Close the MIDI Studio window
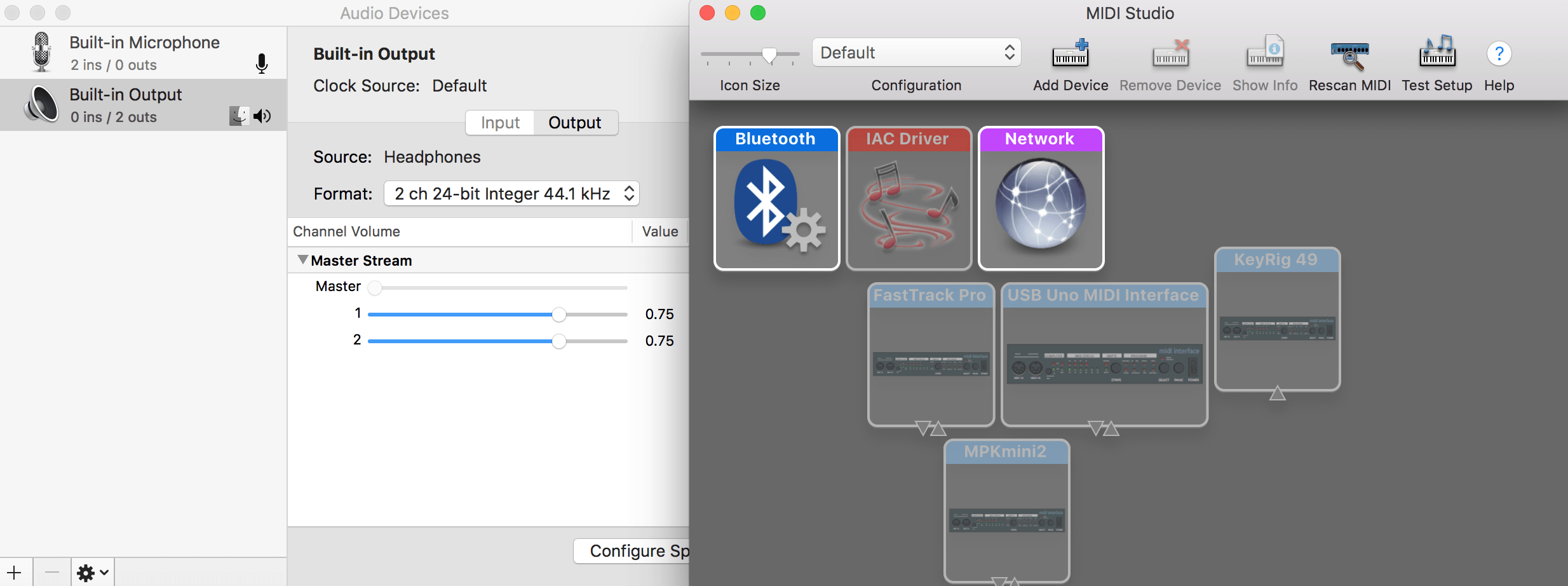1568x586 pixels. [707, 13]
